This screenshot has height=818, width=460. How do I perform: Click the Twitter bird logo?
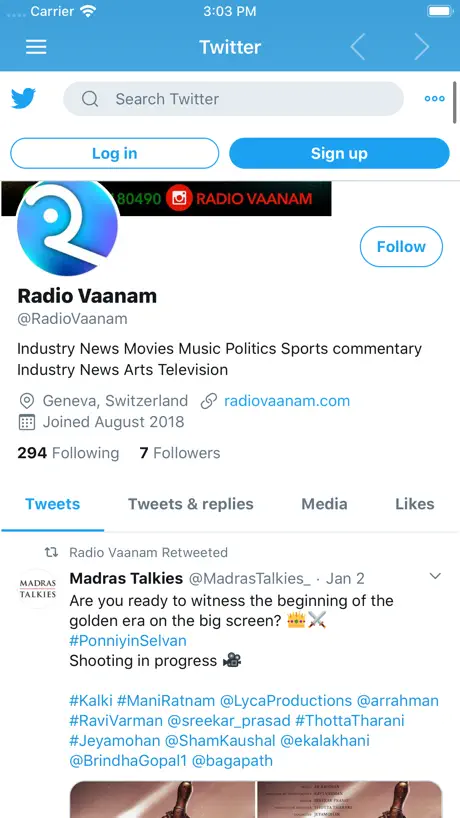click(x=23, y=99)
